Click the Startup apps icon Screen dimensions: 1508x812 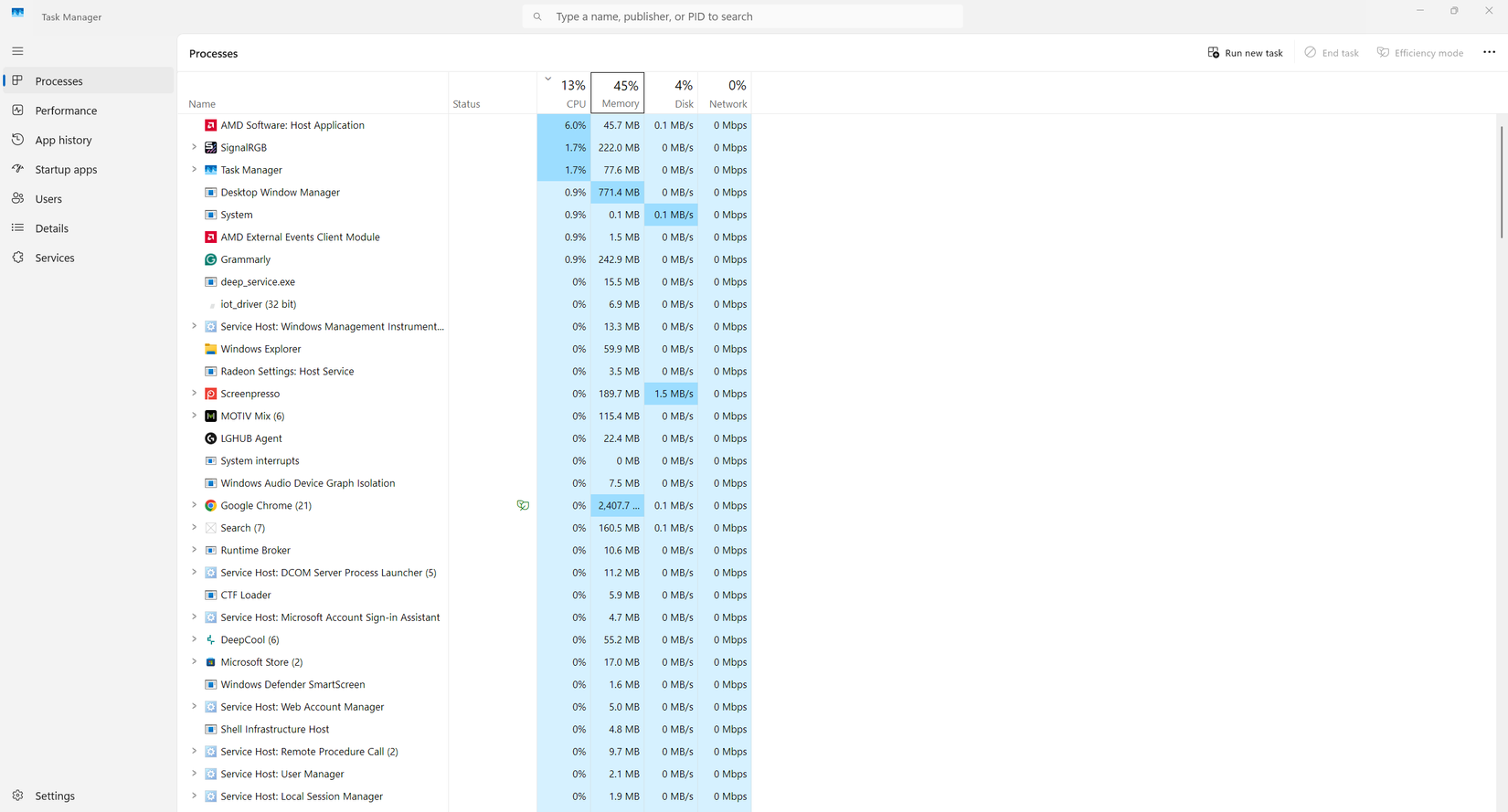pyautogui.click(x=18, y=169)
